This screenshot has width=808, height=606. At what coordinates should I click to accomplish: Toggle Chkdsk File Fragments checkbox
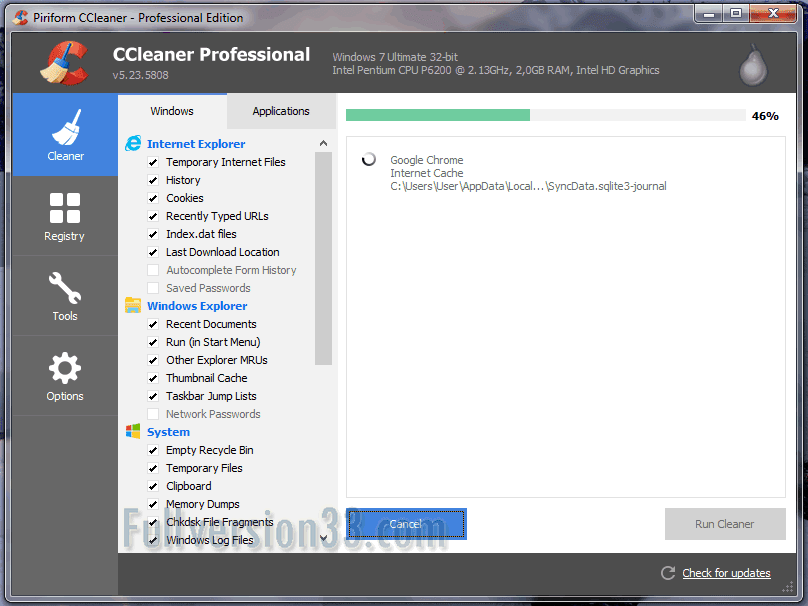[153, 522]
